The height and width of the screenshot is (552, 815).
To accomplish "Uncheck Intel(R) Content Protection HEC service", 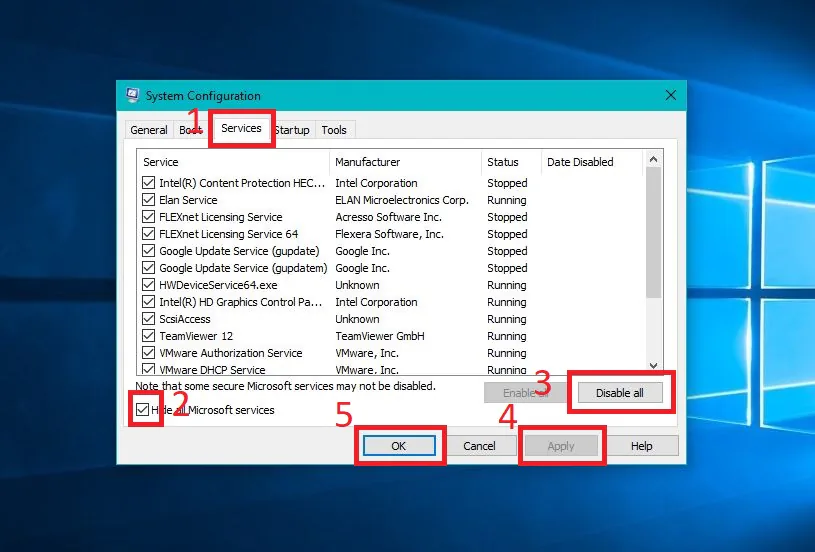I will (149, 183).
